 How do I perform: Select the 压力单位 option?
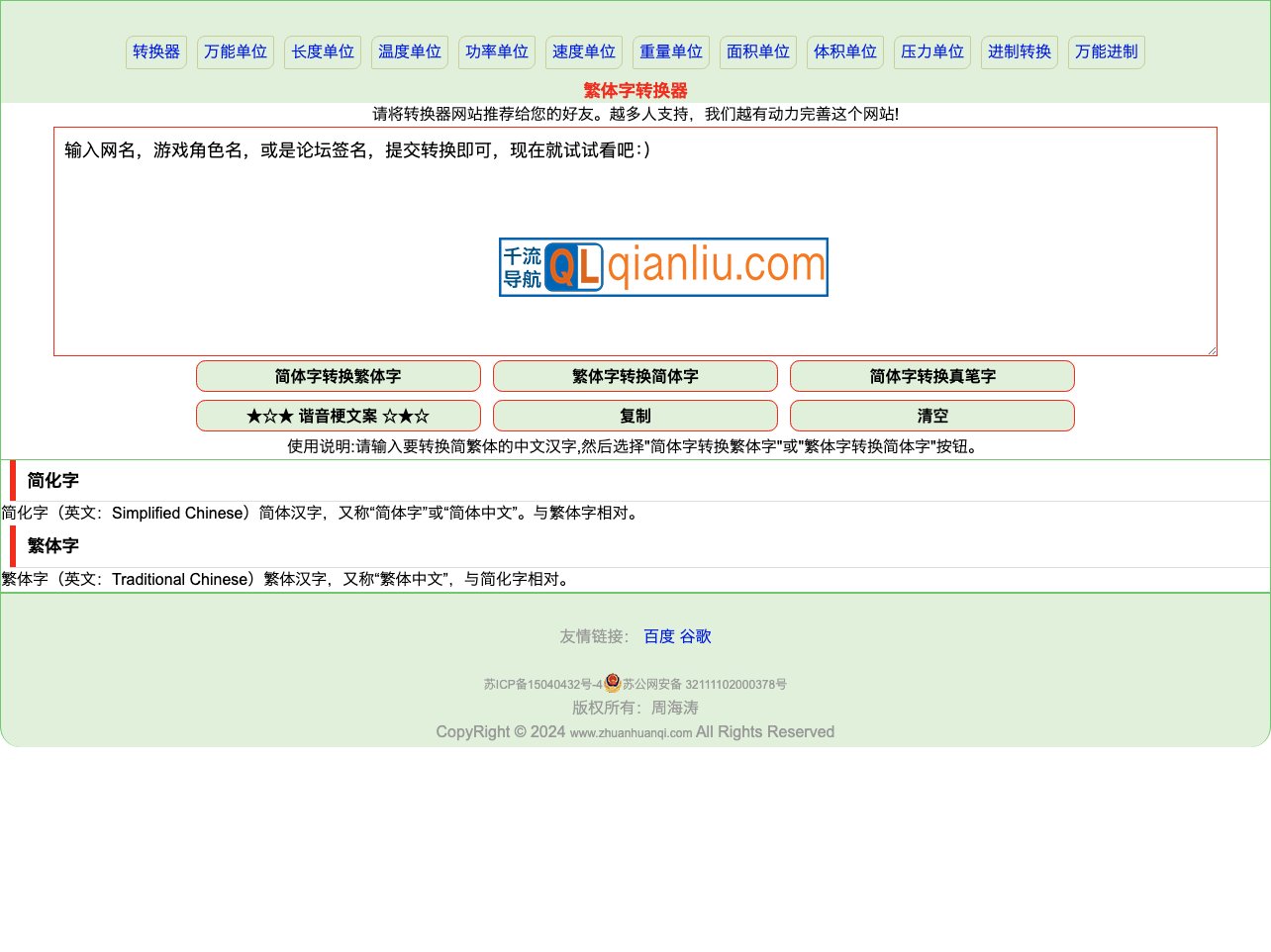click(x=931, y=51)
